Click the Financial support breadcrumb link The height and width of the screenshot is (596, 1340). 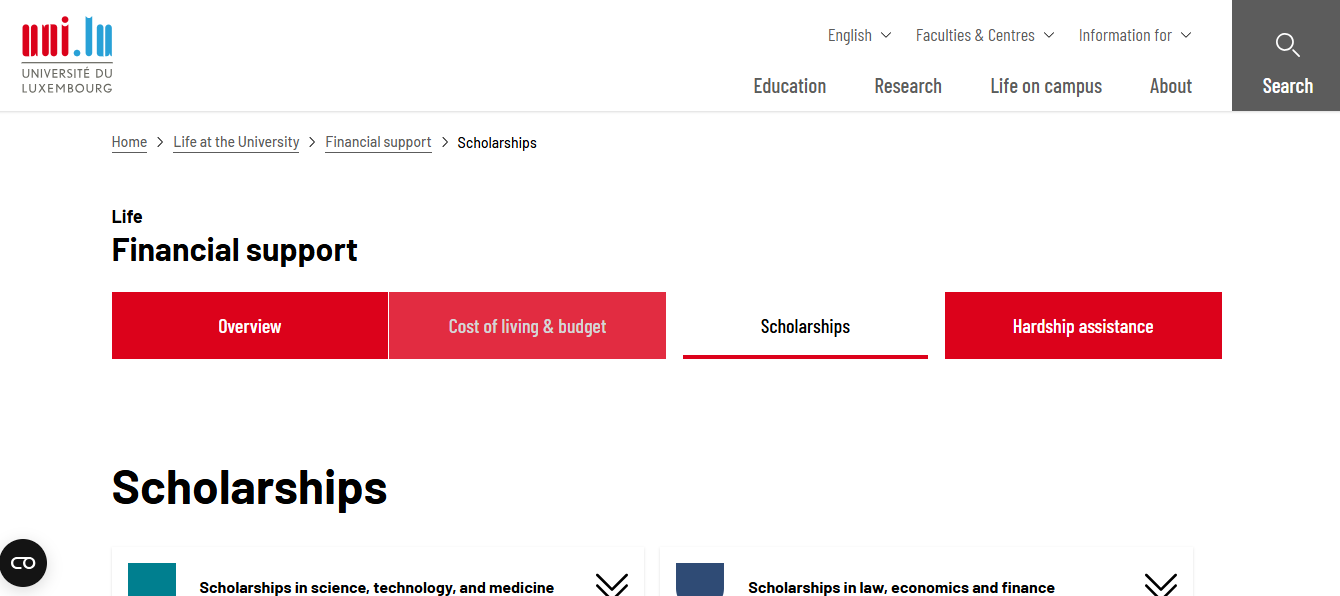tap(378, 142)
